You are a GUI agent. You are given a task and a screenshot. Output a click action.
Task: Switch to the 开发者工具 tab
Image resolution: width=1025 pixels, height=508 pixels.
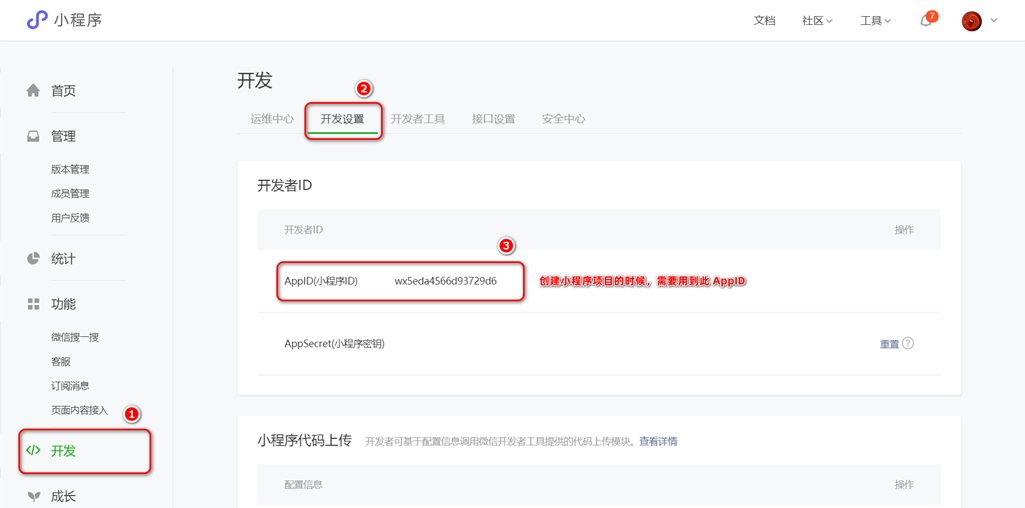(x=418, y=119)
